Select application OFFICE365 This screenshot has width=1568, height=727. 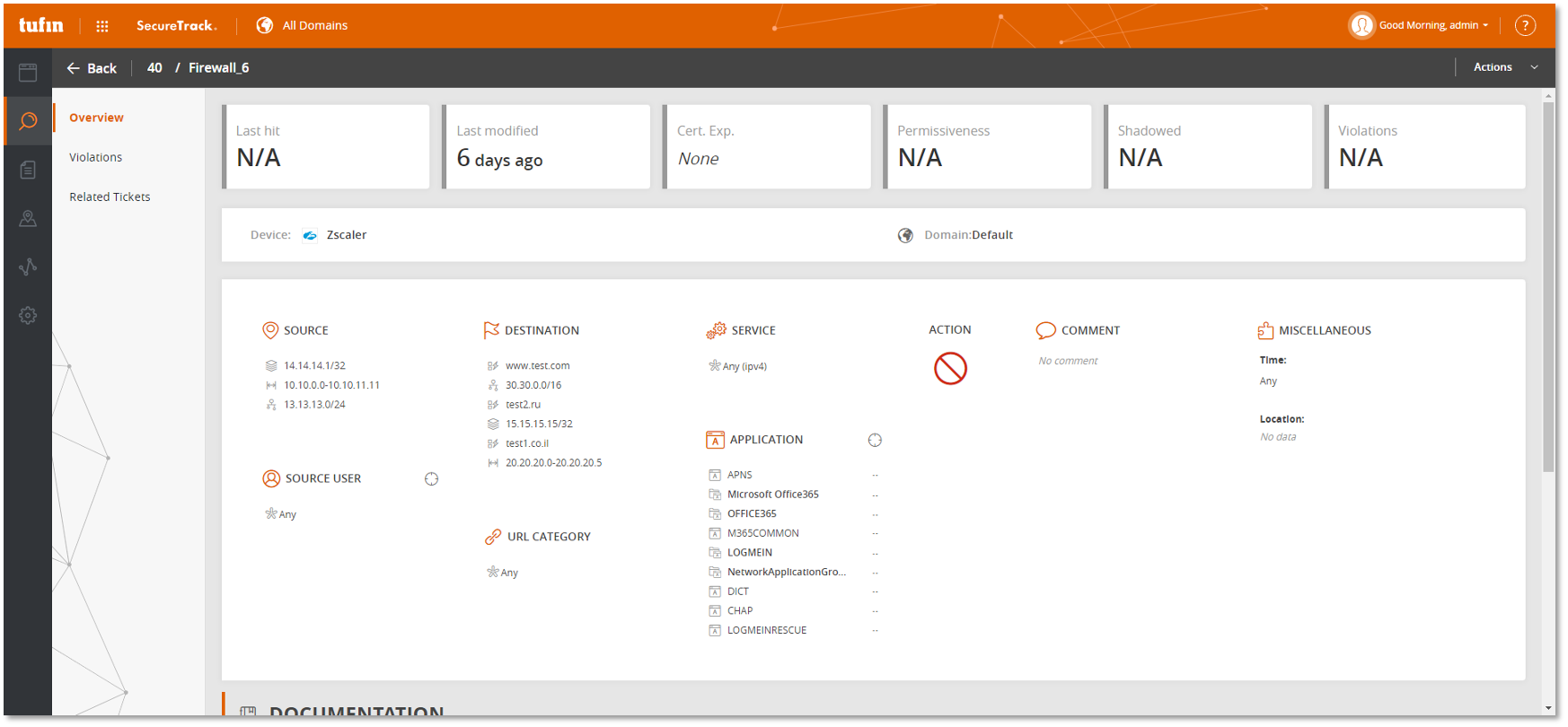point(752,514)
